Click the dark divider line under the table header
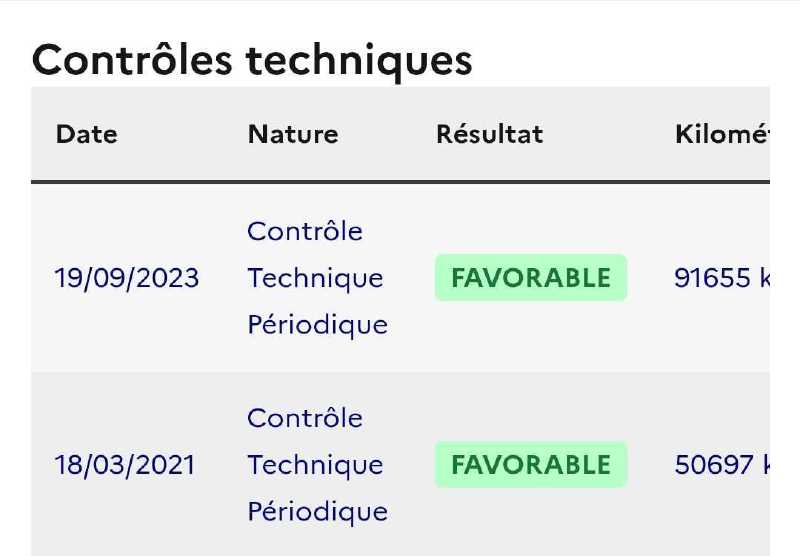 400,182
